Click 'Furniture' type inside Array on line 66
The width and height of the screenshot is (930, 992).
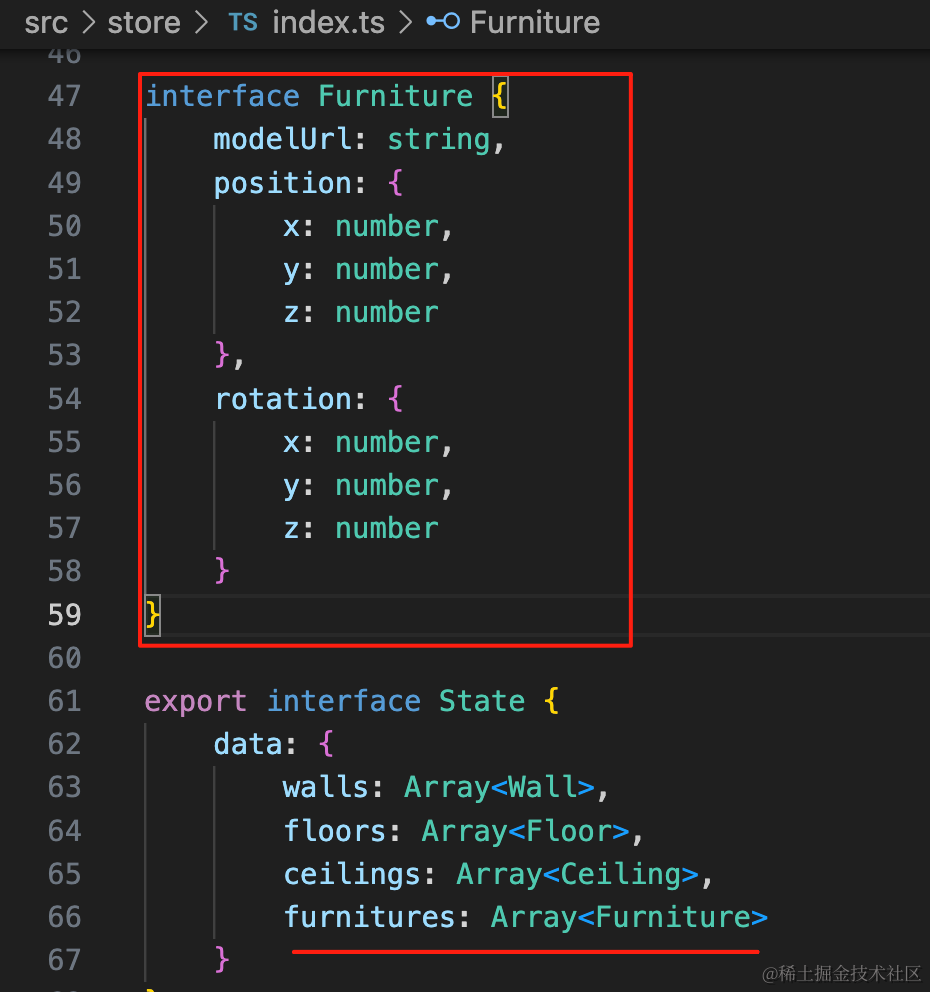(x=673, y=917)
